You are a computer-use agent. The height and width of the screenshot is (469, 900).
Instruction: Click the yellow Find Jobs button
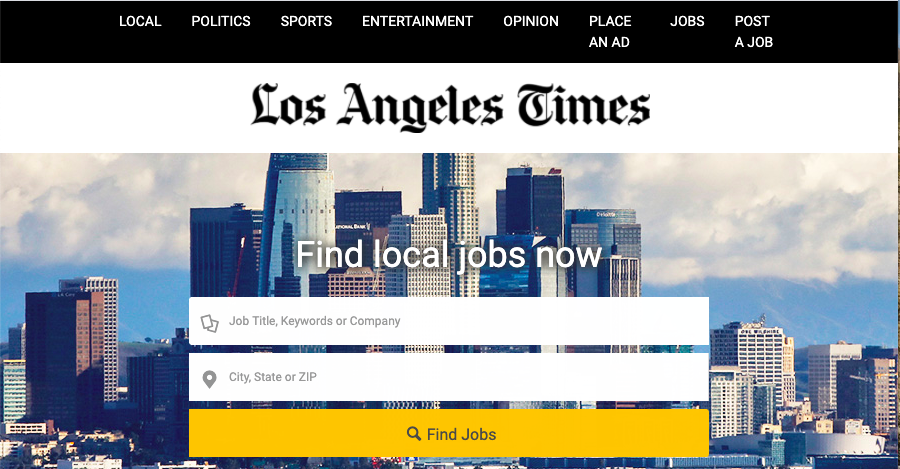pos(449,433)
